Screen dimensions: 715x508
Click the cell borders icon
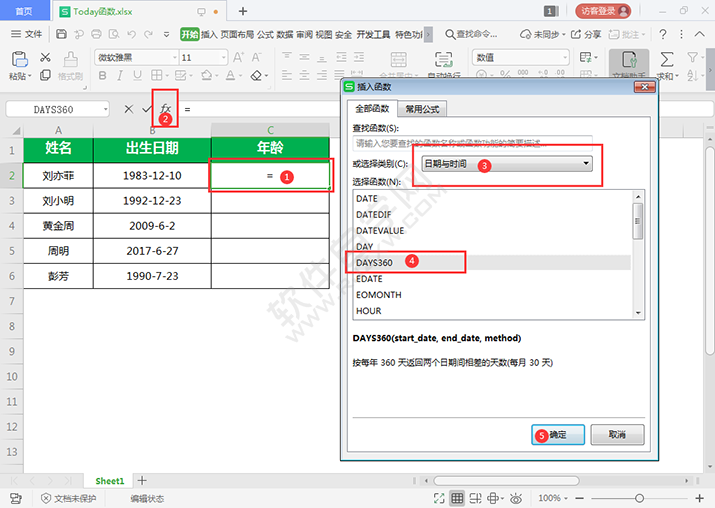point(156,76)
